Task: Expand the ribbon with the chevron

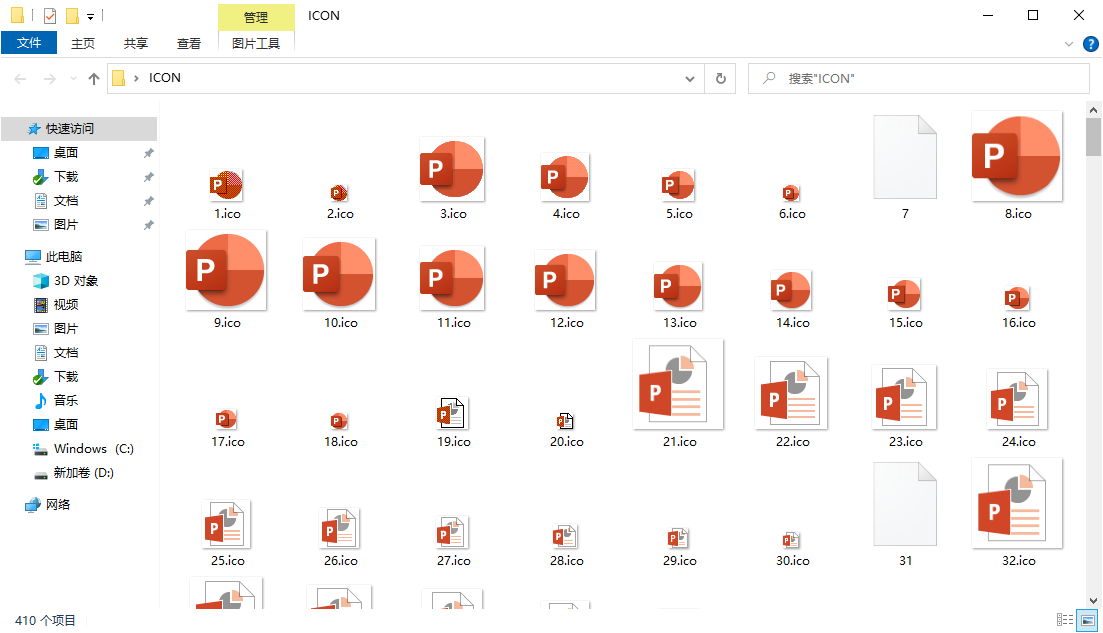Action: tap(1069, 44)
